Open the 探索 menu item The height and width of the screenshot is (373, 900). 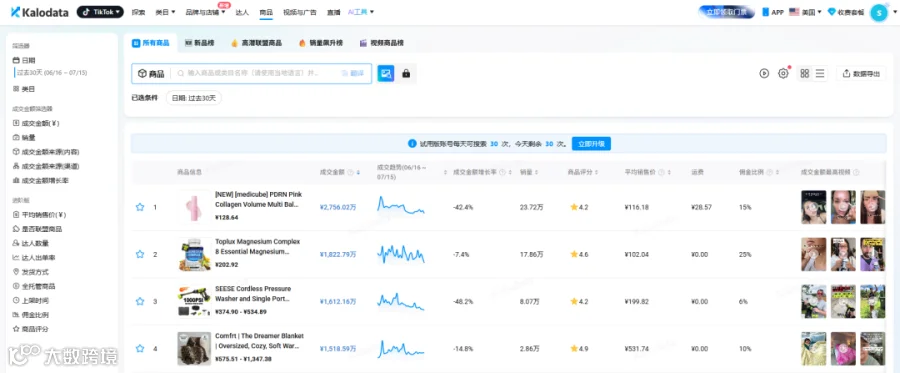pyautogui.click(x=138, y=12)
